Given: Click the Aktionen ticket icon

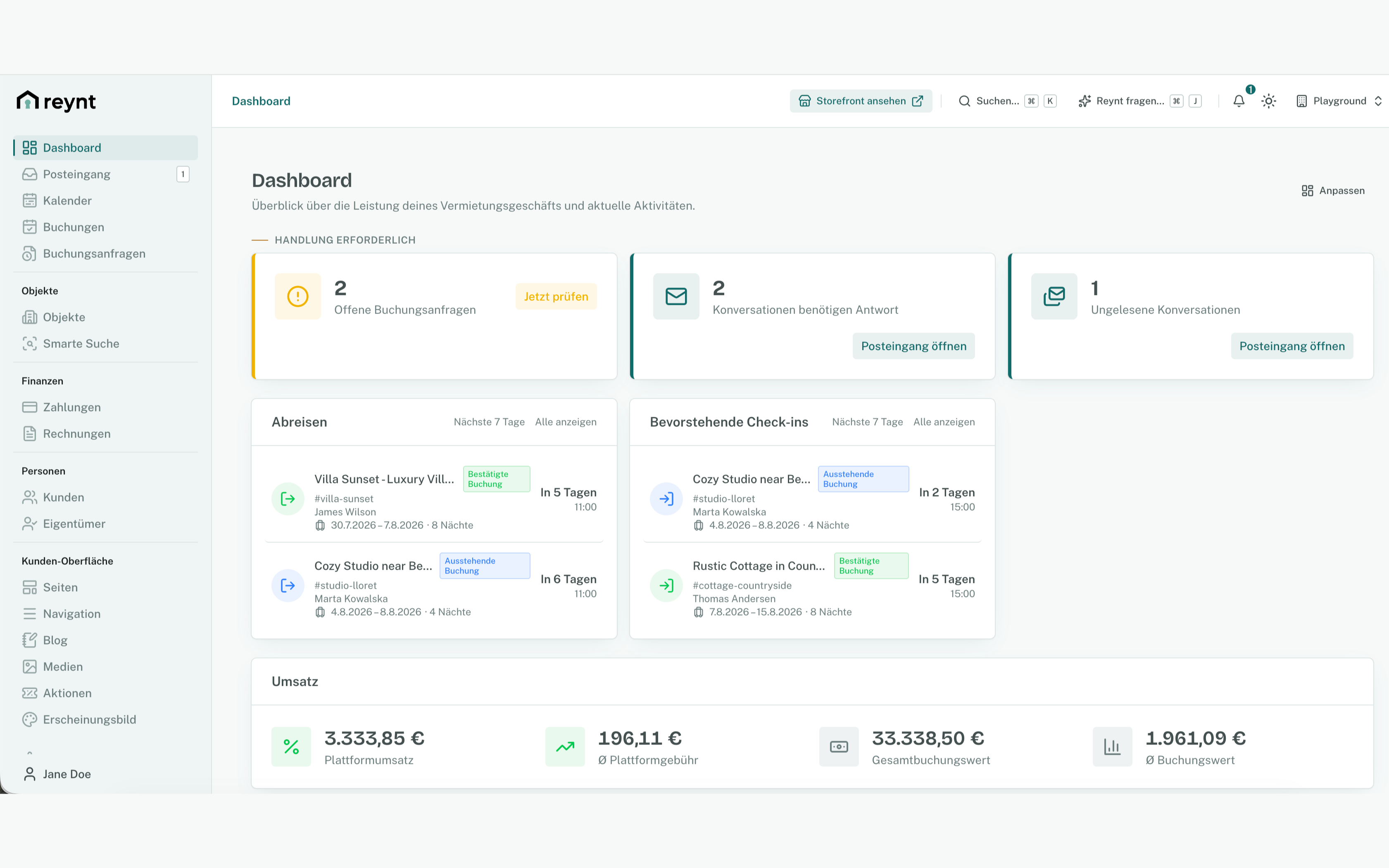Looking at the screenshot, I should pos(29,693).
